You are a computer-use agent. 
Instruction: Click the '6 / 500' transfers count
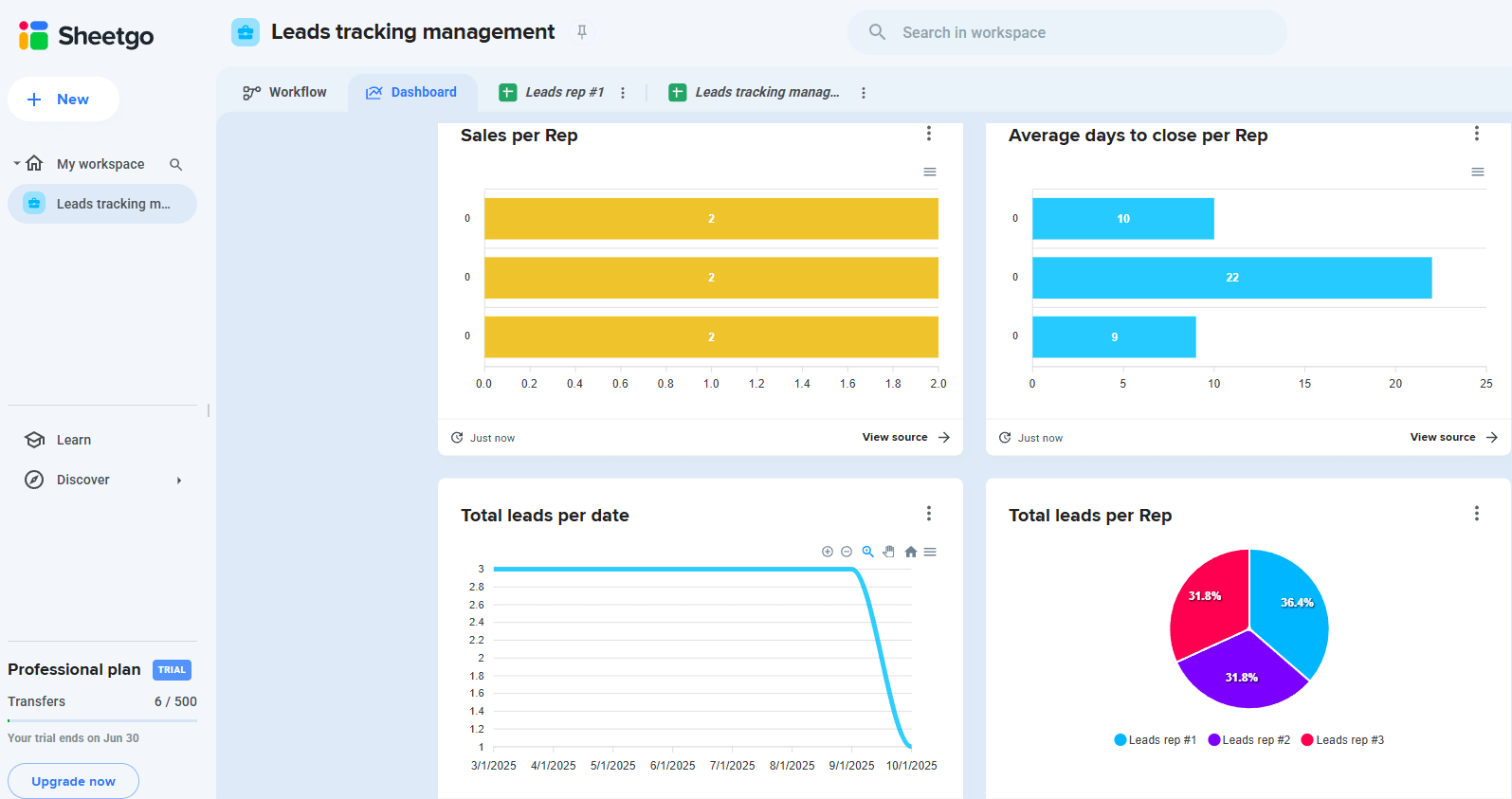point(175,701)
